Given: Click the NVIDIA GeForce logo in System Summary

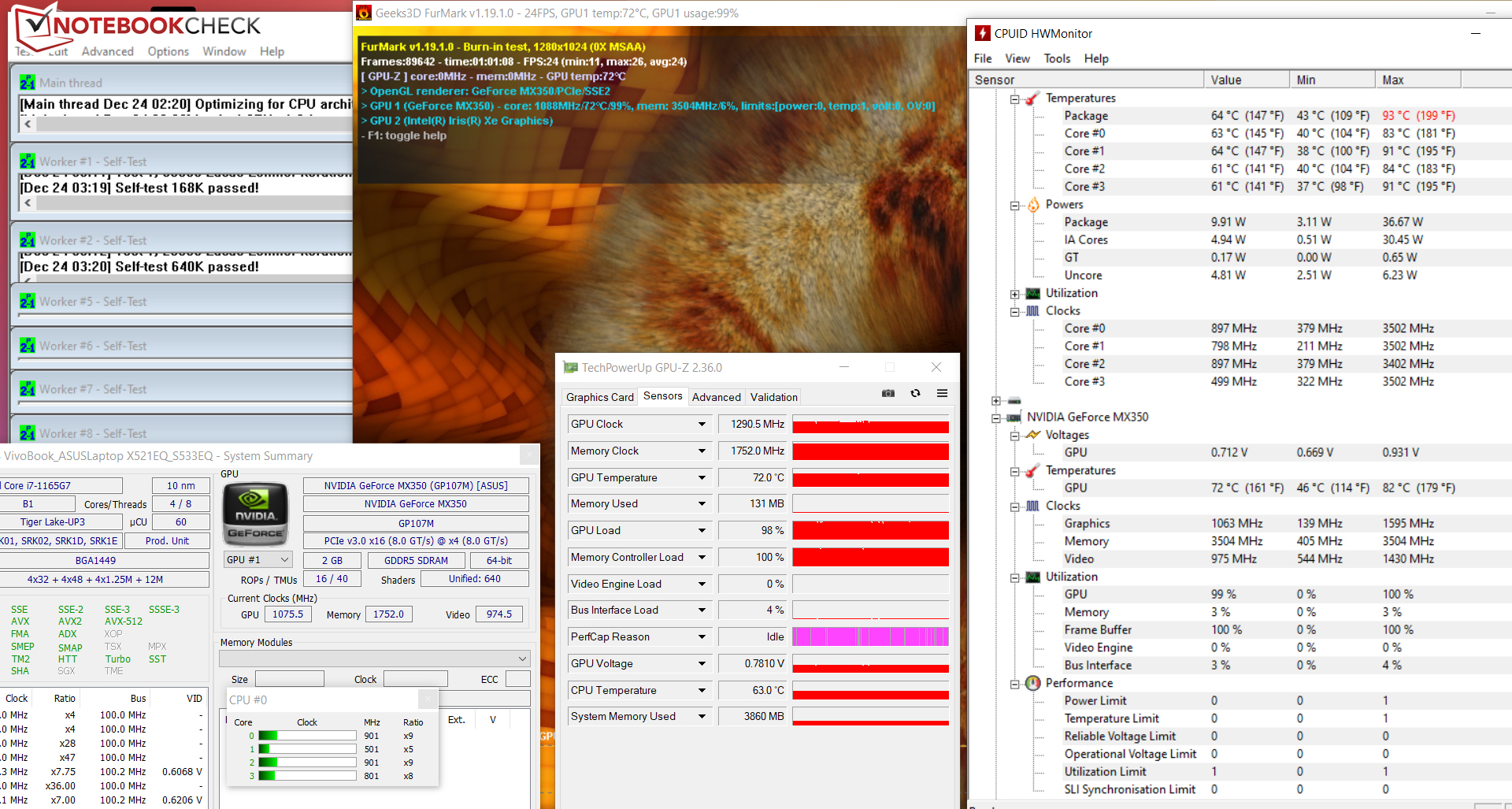Looking at the screenshot, I should point(255,515).
